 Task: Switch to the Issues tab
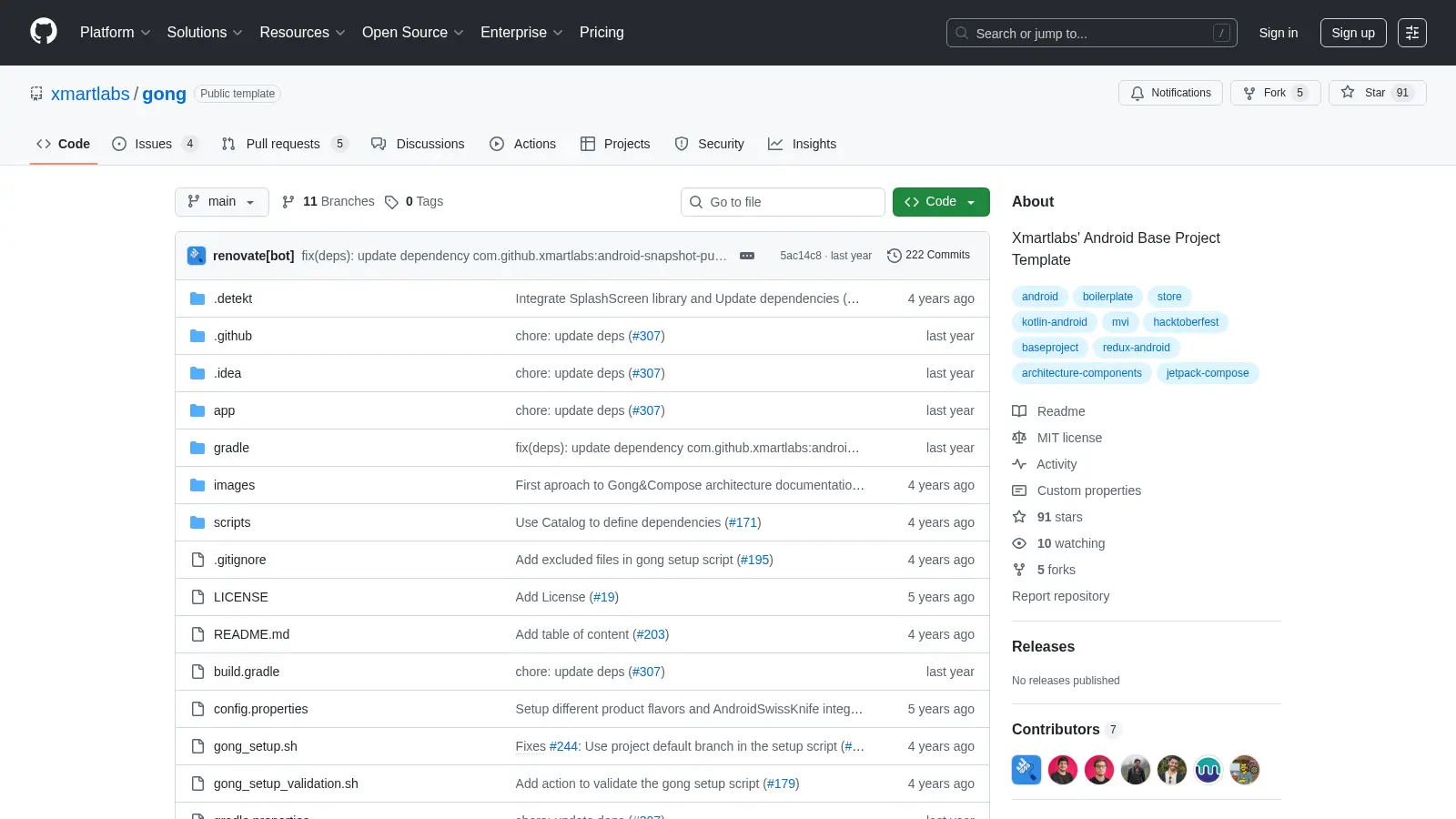pos(154,144)
